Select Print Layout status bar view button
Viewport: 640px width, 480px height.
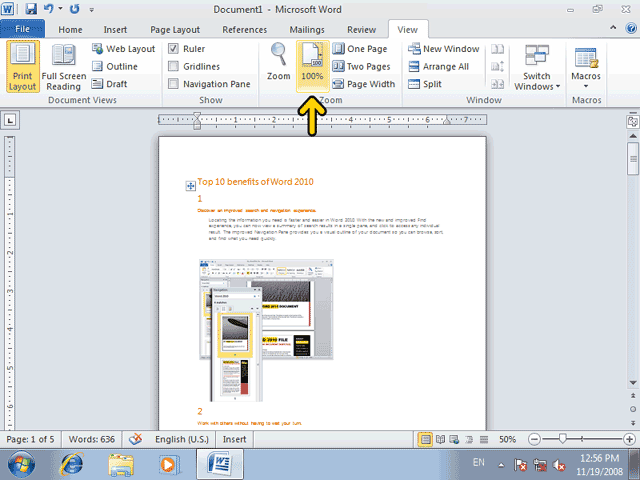coord(425,439)
